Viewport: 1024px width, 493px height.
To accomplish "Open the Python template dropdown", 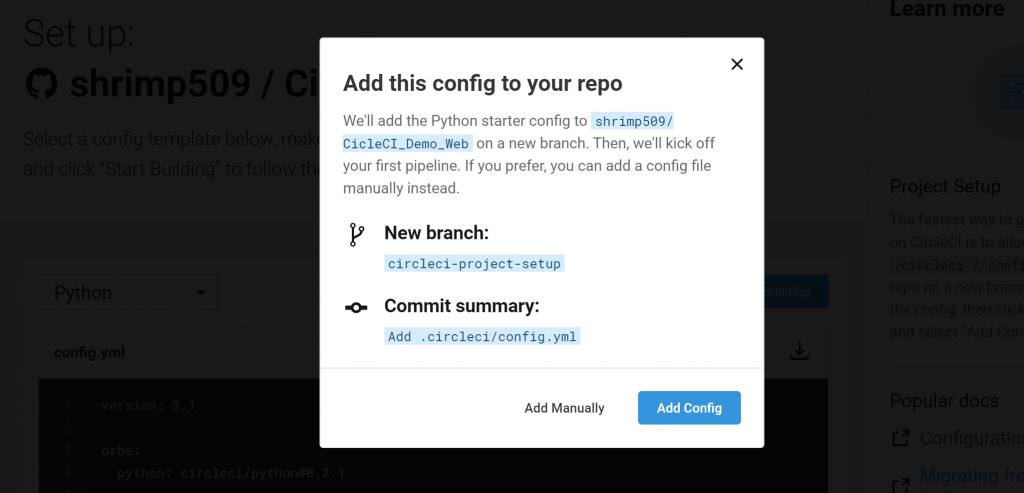I will [127, 293].
